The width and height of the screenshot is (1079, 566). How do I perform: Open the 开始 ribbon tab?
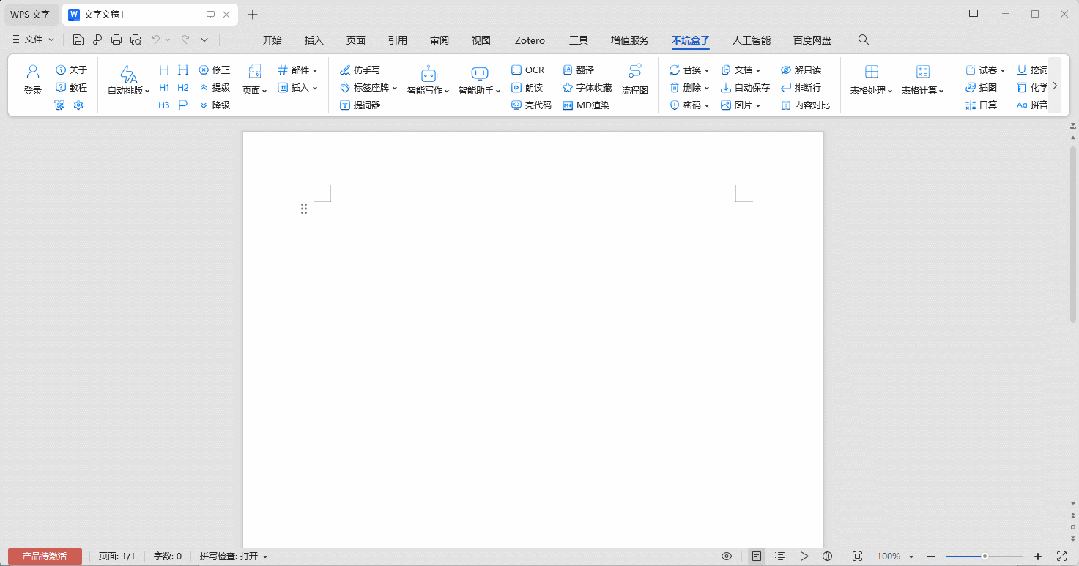(x=273, y=41)
